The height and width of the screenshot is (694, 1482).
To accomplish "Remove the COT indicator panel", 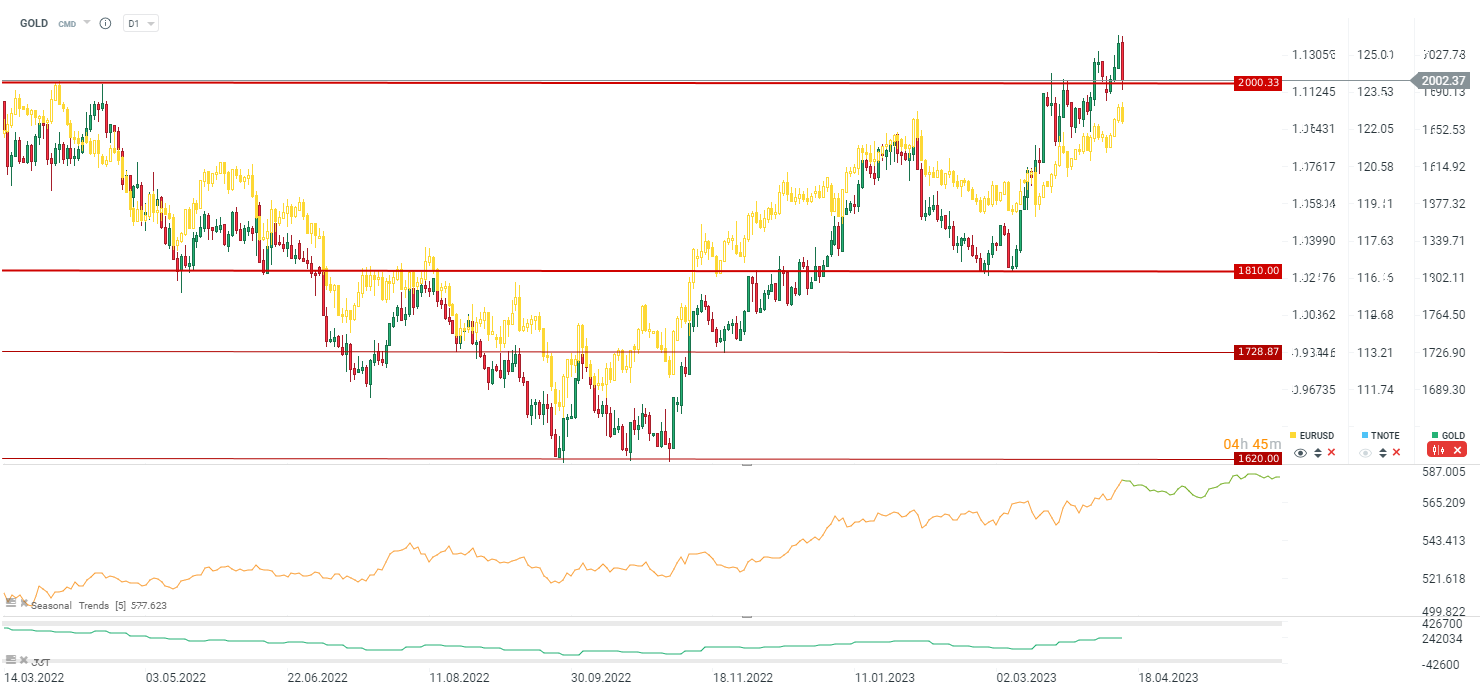I will tap(24, 660).
